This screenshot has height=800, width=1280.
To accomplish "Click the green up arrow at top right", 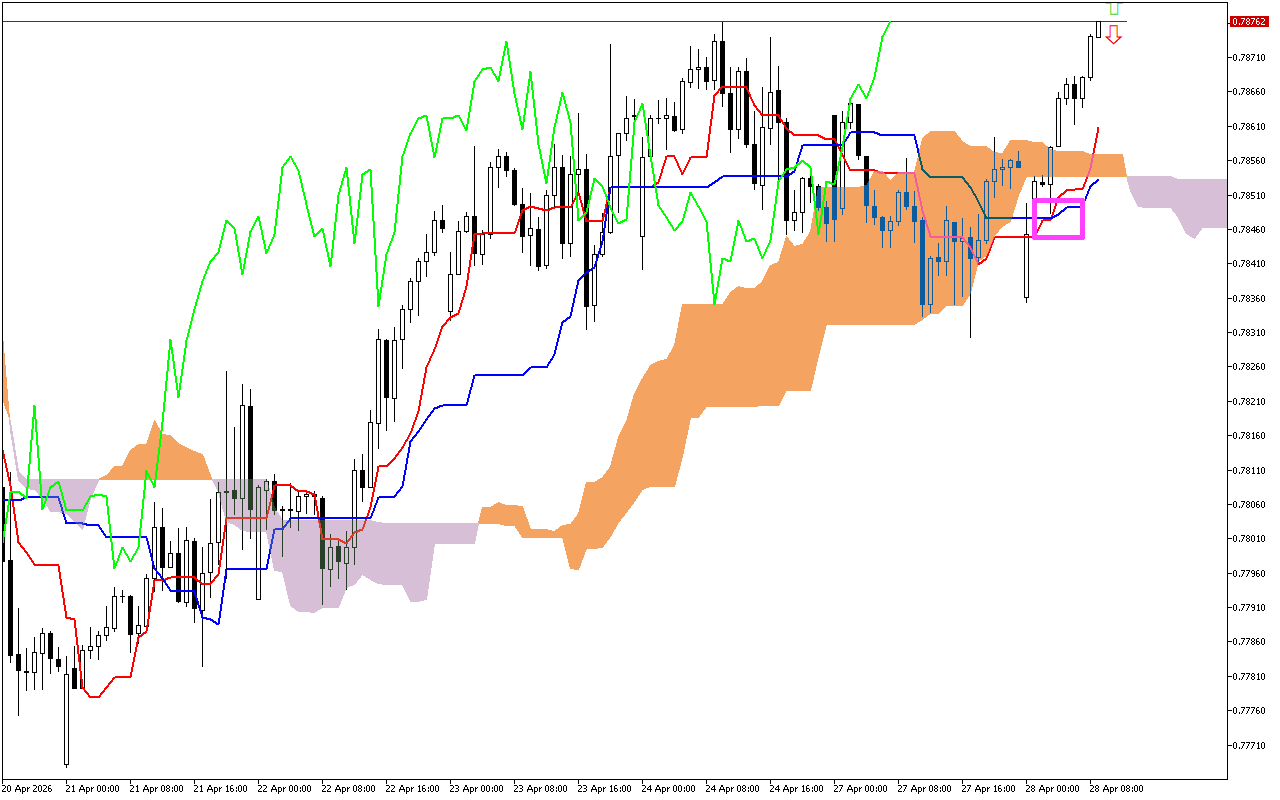I will click(1113, 8).
